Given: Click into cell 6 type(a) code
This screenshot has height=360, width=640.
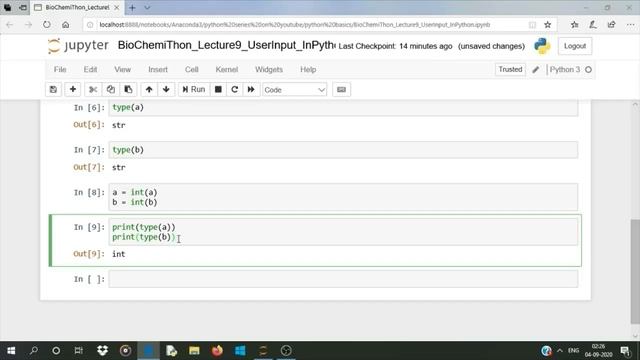Looking at the screenshot, I should (x=343, y=108).
